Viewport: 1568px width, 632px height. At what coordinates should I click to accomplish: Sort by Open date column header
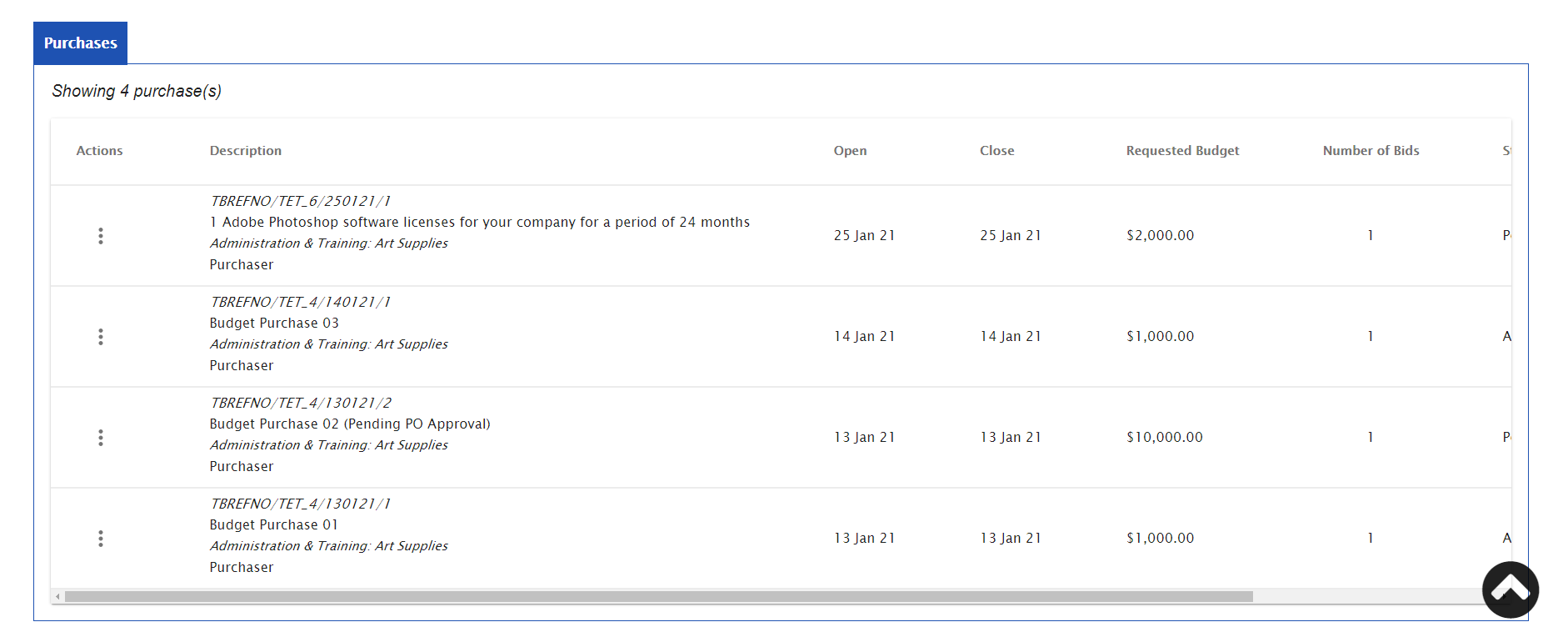point(850,151)
